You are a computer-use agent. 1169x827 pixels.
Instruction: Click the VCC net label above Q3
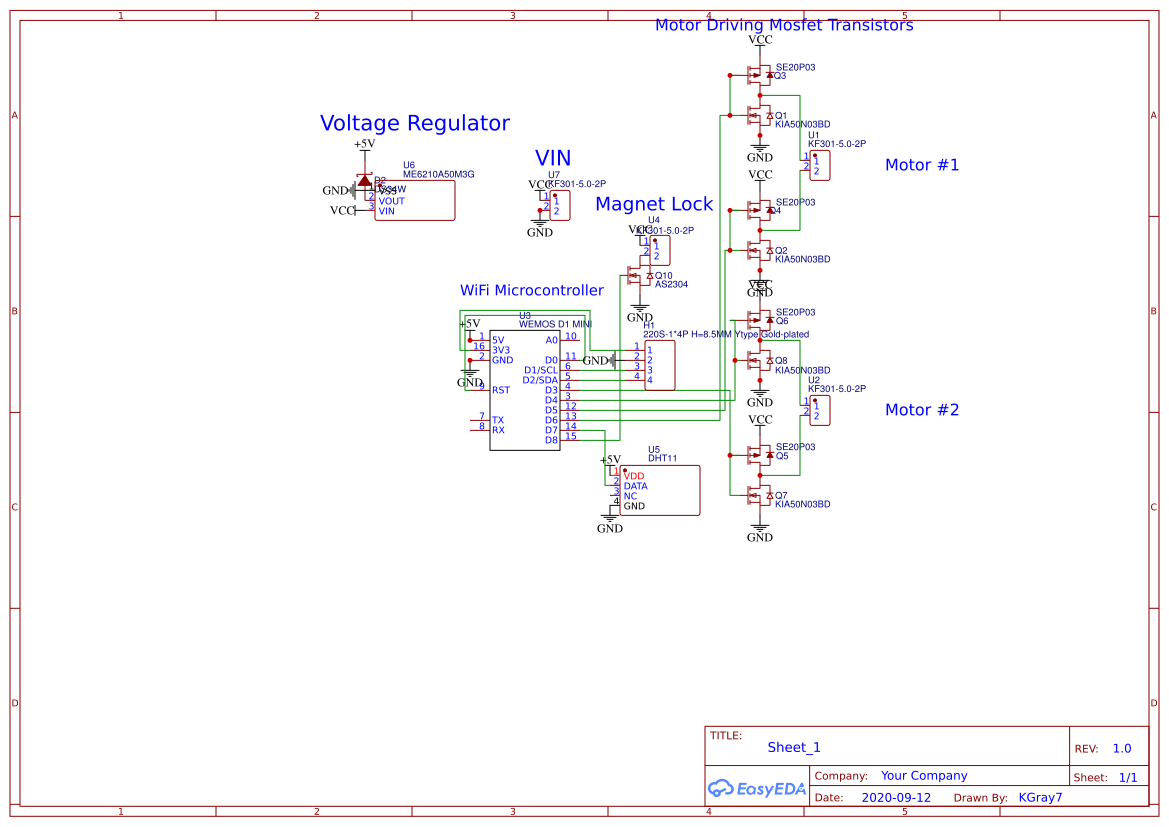pos(759,40)
